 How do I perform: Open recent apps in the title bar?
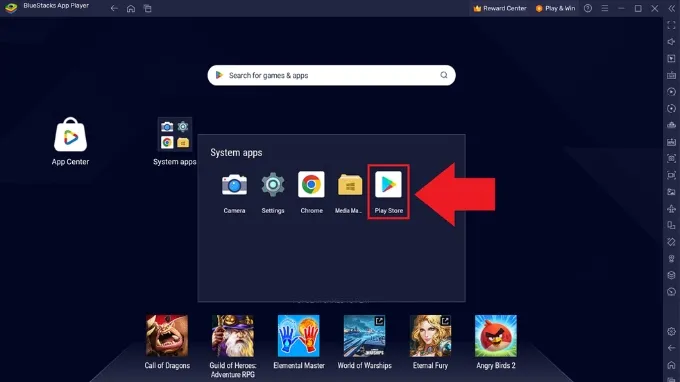coord(147,8)
